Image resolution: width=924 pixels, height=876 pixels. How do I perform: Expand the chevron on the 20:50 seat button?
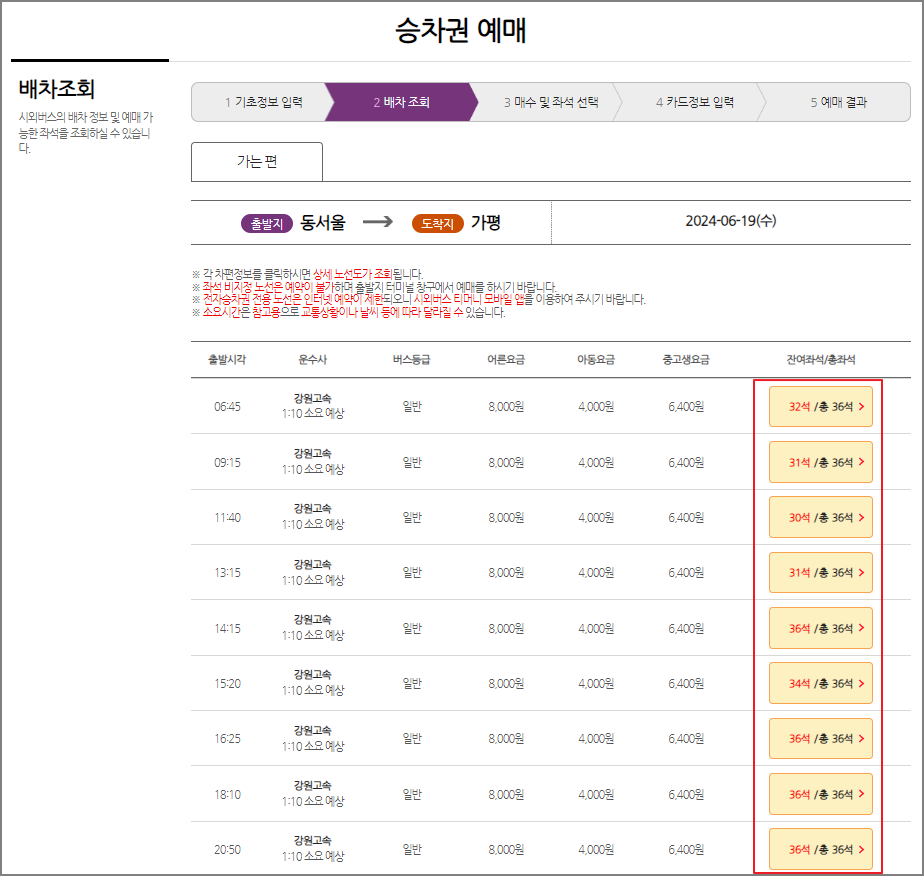(864, 849)
